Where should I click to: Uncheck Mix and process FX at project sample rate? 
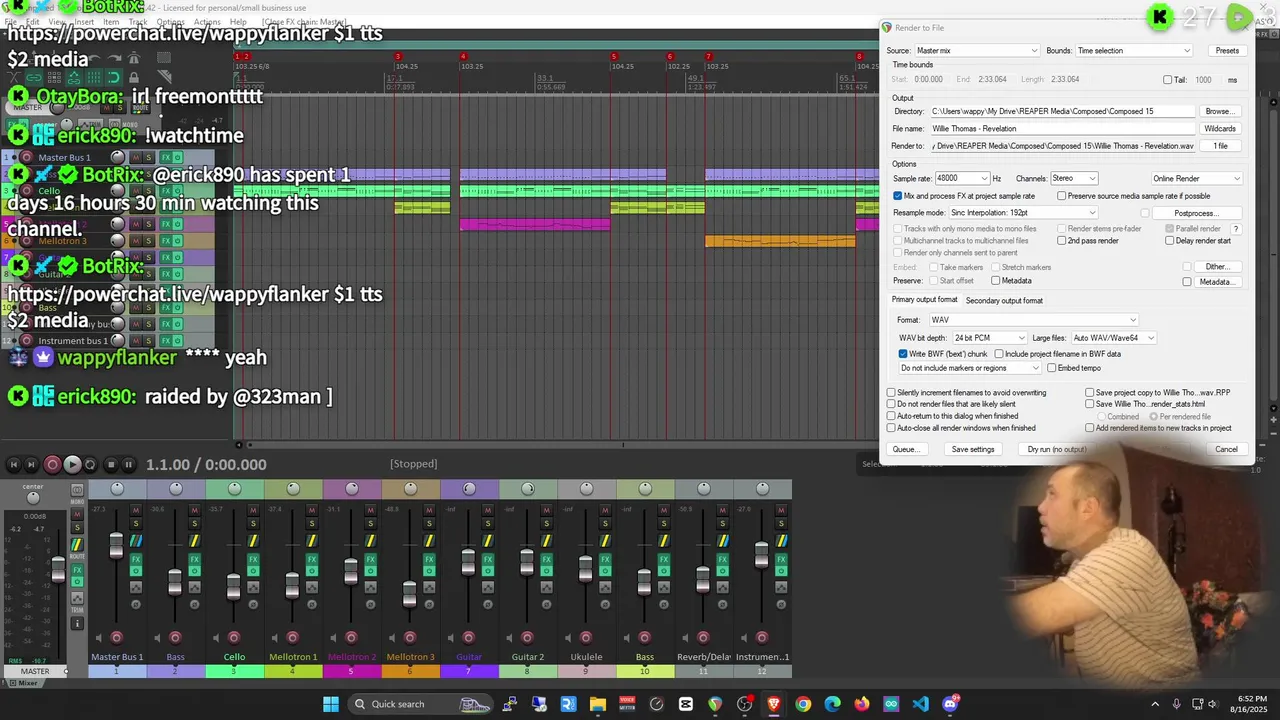click(898, 196)
